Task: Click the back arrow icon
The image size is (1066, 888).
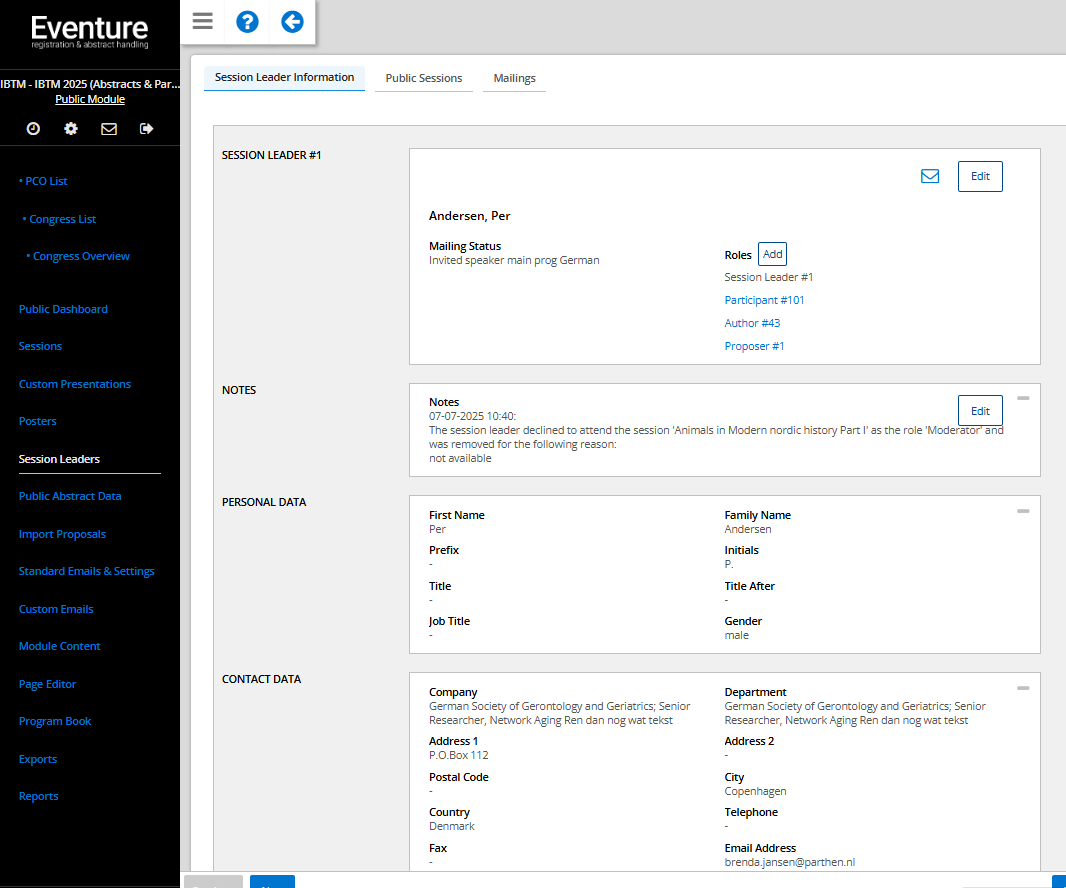Action: tap(292, 21)
